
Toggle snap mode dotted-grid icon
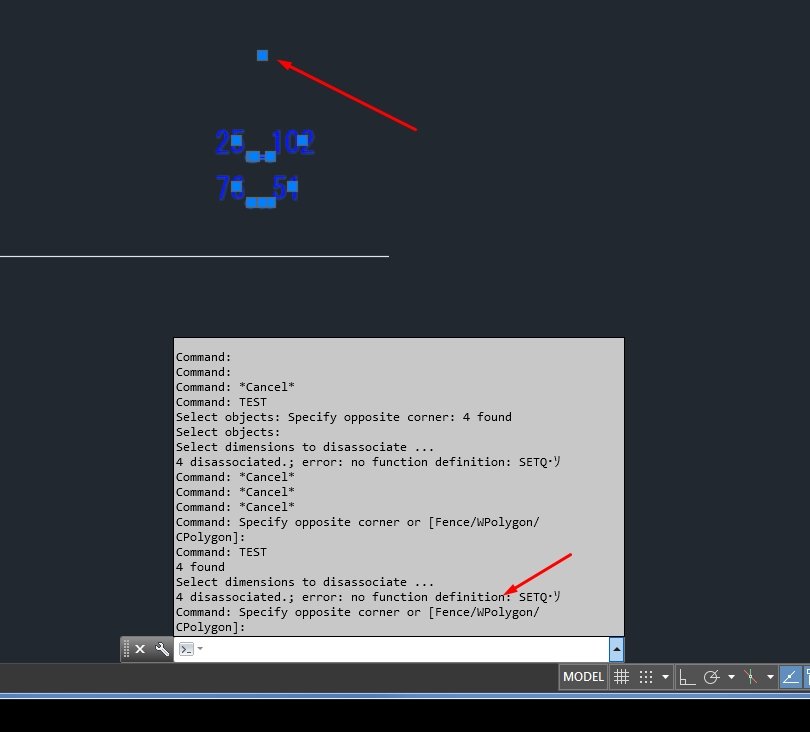[x=646, y=677]
